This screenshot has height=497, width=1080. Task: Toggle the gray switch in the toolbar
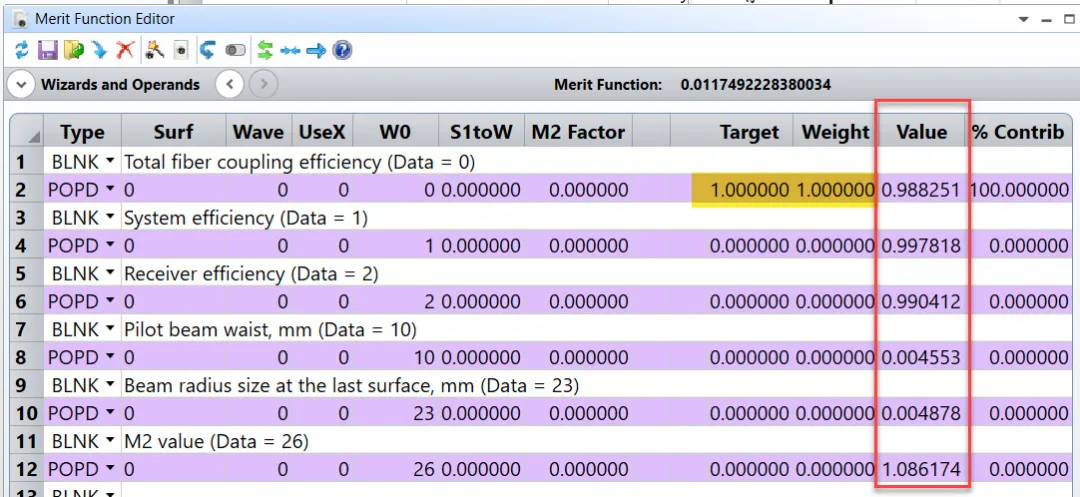pos(236,49)
